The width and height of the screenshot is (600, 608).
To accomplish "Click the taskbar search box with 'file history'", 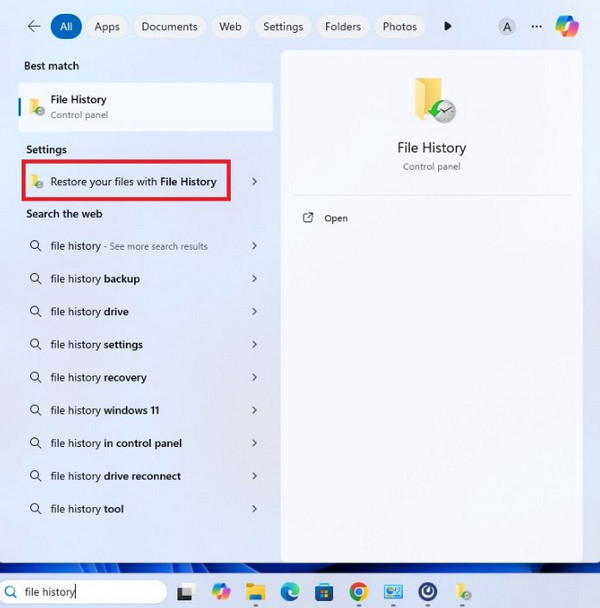I will coord(83,592).
